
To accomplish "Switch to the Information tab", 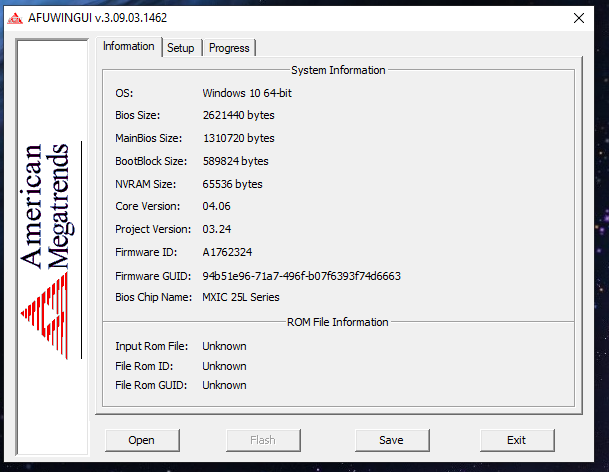I will tap(129, 46).
